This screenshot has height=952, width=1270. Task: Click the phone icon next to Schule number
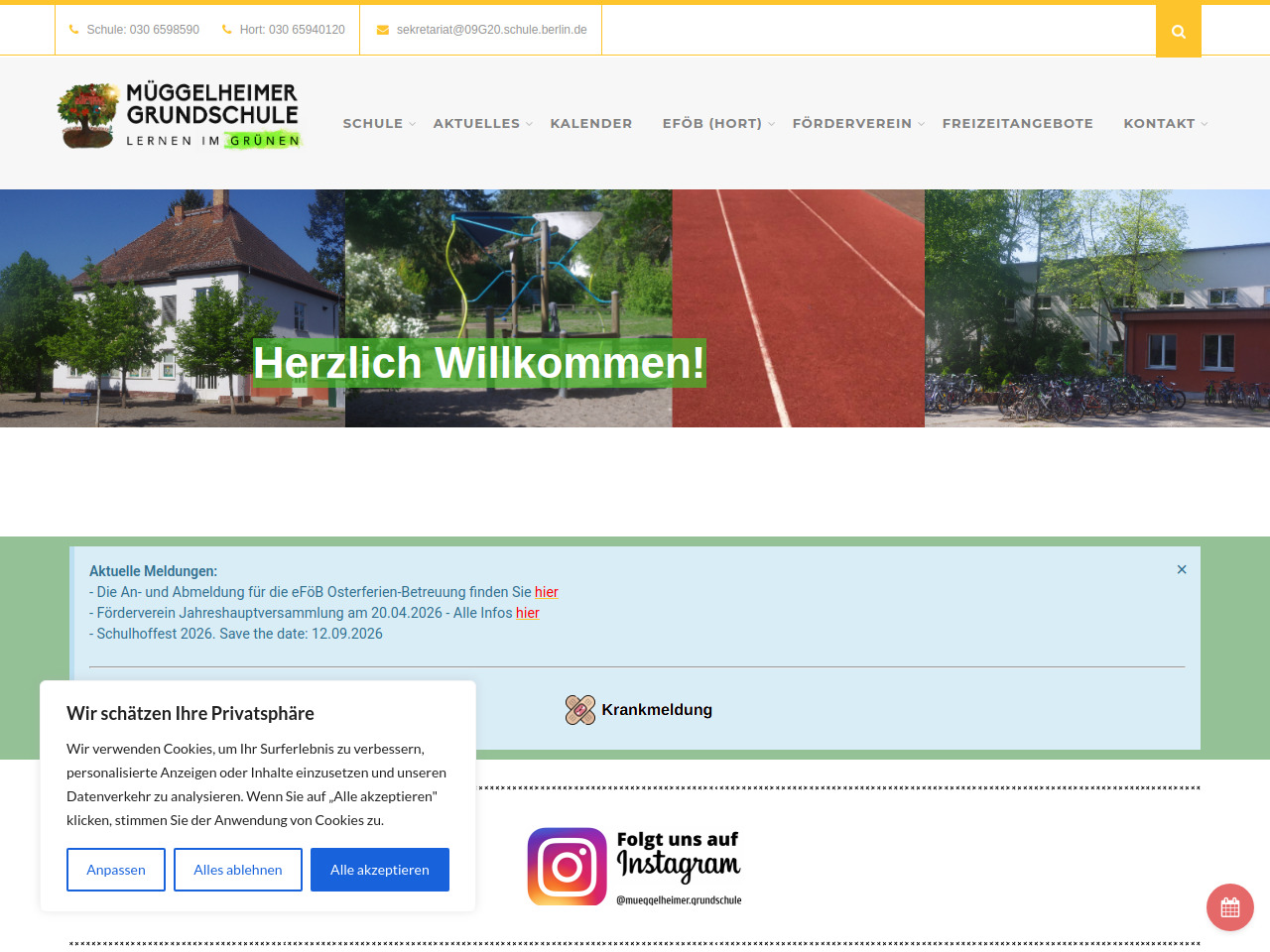pyautogui.click(x=73, y=30)
